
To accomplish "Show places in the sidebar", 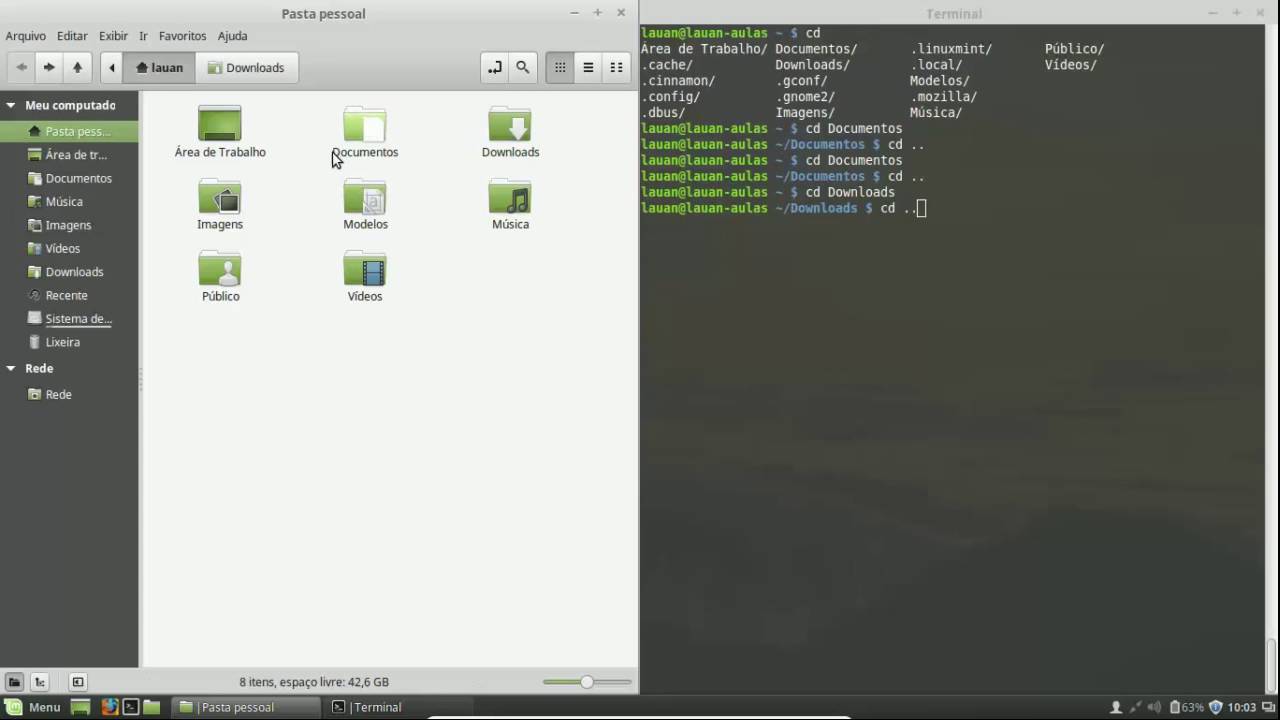I will pyautogui.click(x=14, y=682).
